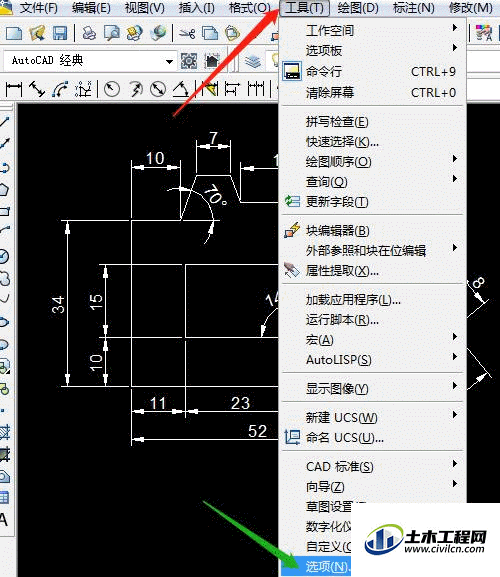
Task: Select the Quick Dimension tool
Action: 210,89
